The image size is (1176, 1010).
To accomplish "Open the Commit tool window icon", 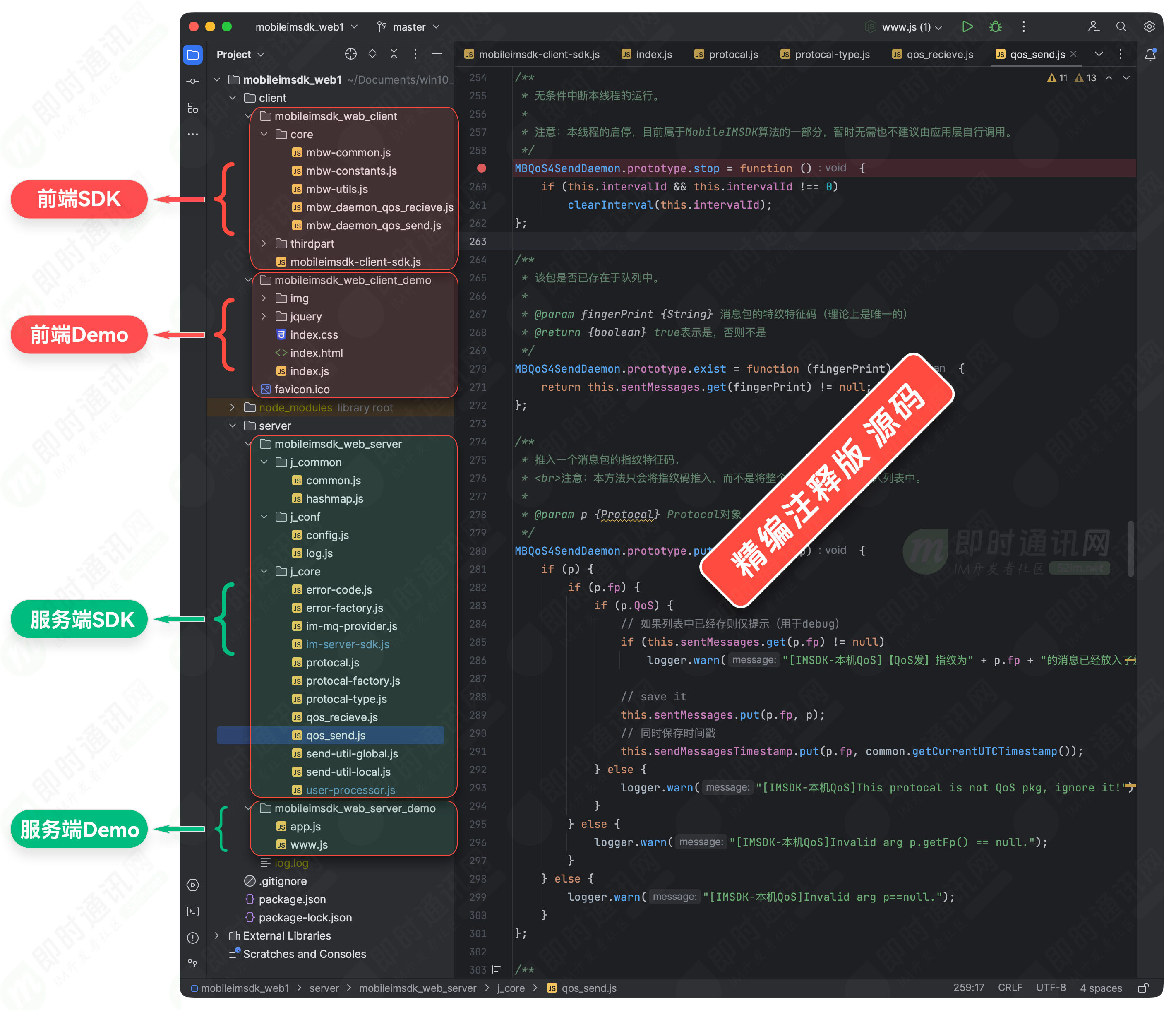I will pyautogui.click(x=193, y=81).
